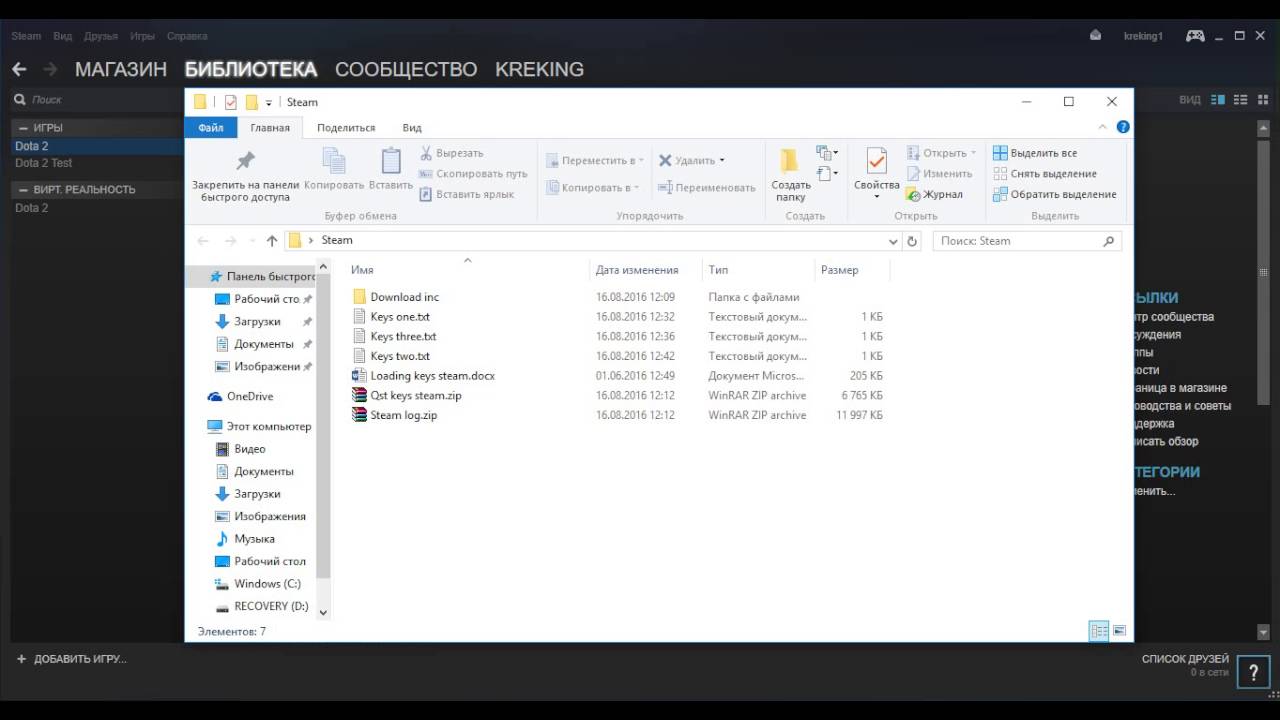Click the Steam library list view icon
Screen dimensions: 1280x720
[x=1241, y=100]
